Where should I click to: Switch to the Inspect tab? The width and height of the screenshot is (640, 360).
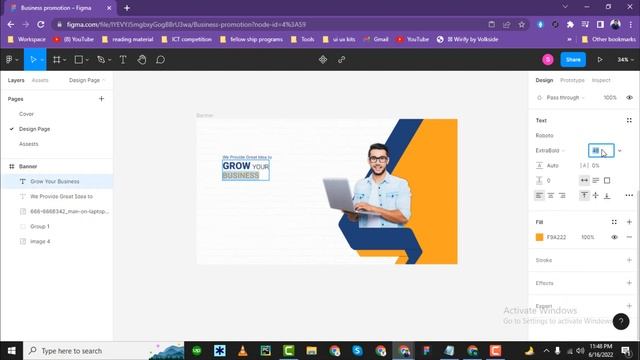(601, 80)
